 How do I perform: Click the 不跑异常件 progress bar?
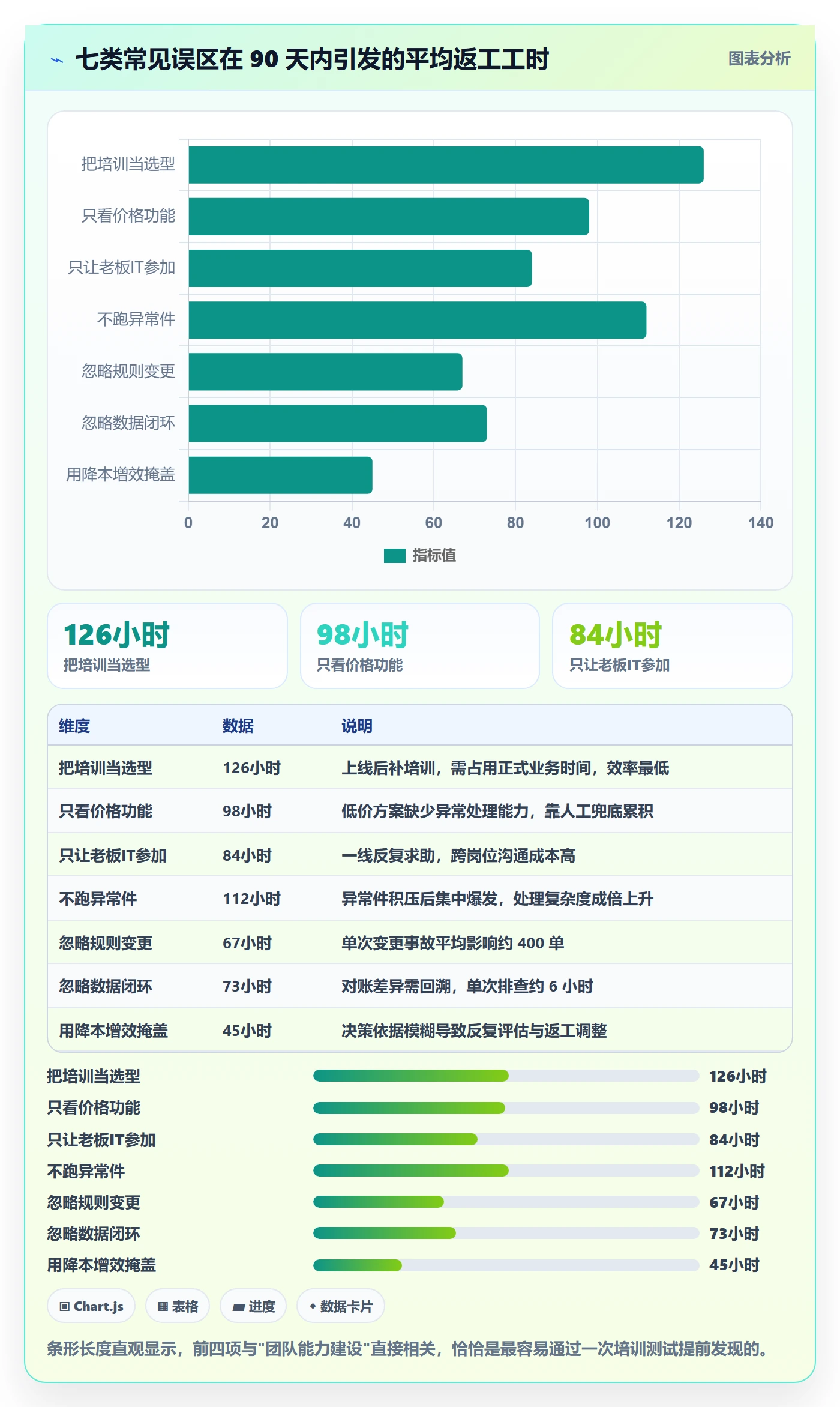[506, 1170]
